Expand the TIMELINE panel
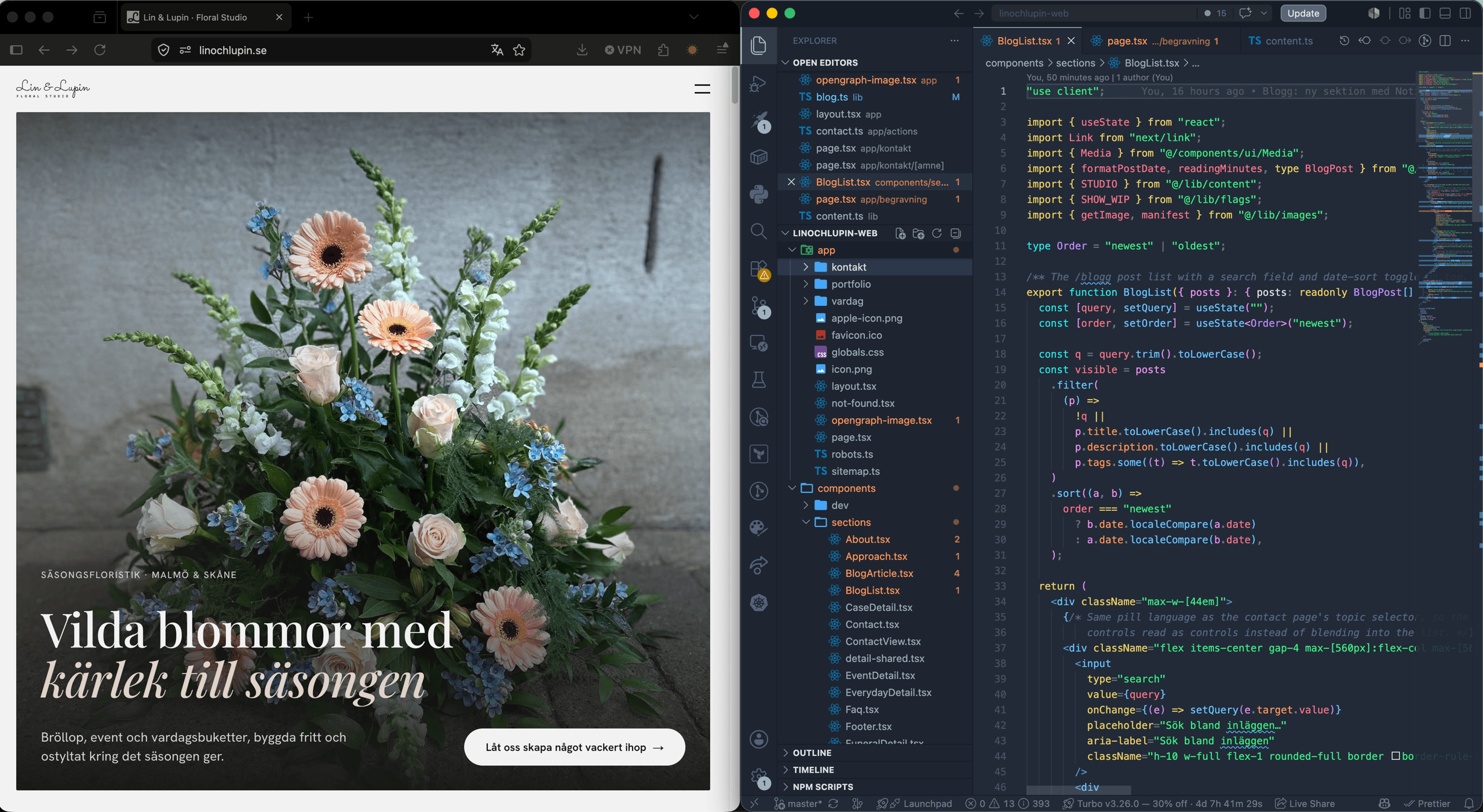This screenshot has height=812, width=1483. coord(875,770)
